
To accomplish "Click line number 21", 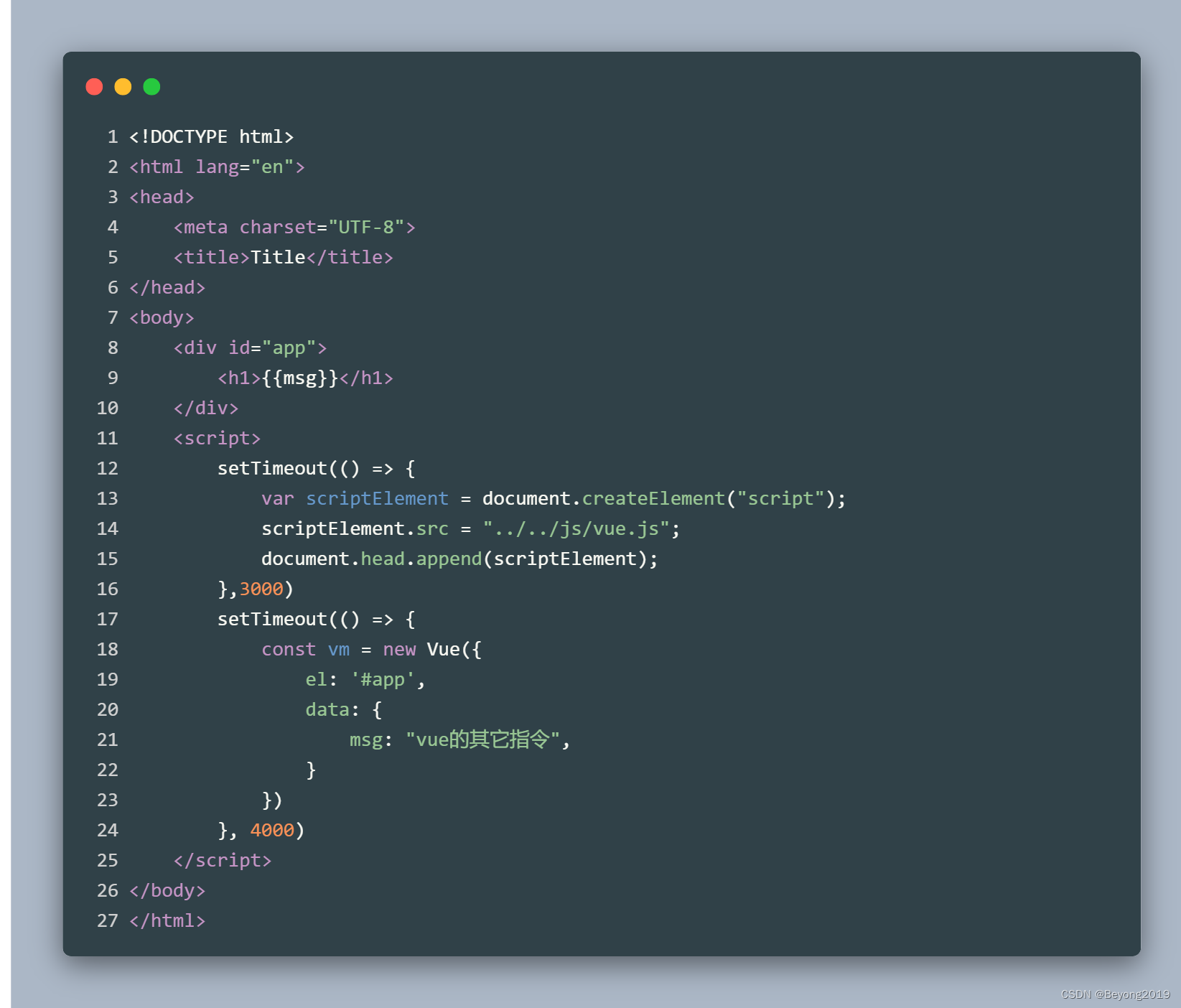I will (108, 740).
